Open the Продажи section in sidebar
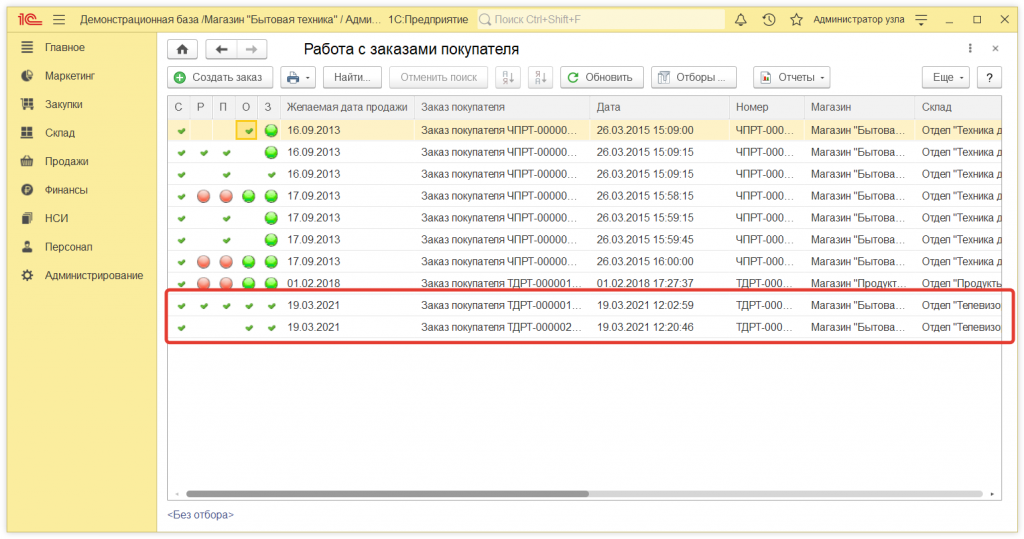1024x539 pixels. [66, 161]
